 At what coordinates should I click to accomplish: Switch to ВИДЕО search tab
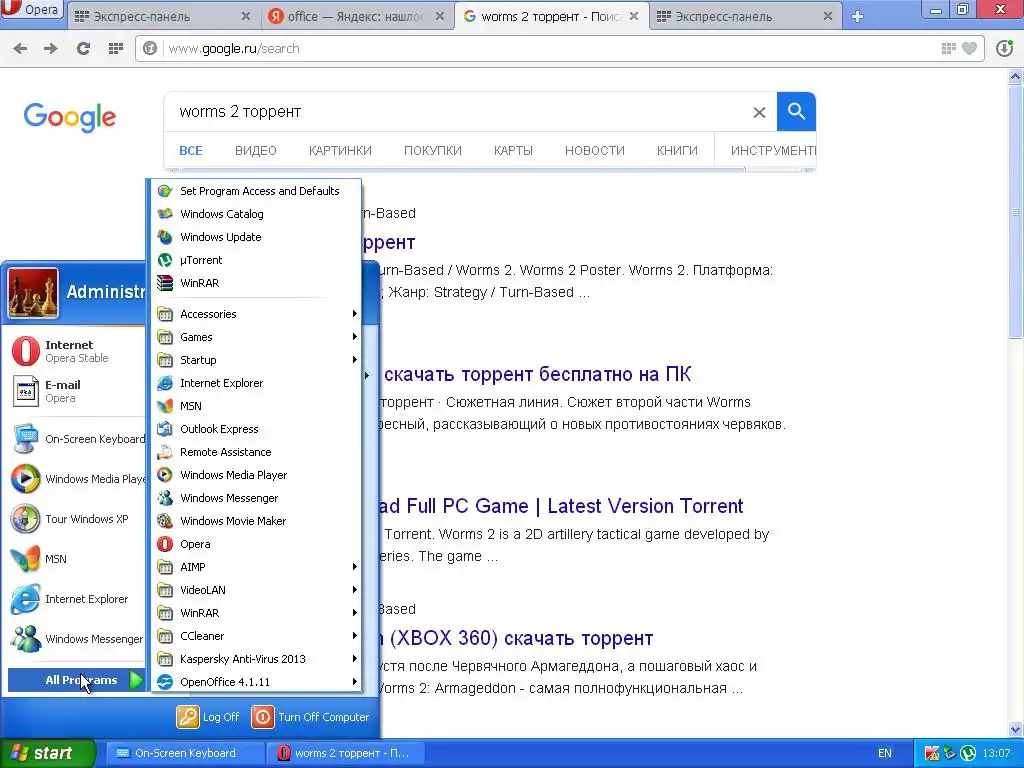[x=255, y=151]
